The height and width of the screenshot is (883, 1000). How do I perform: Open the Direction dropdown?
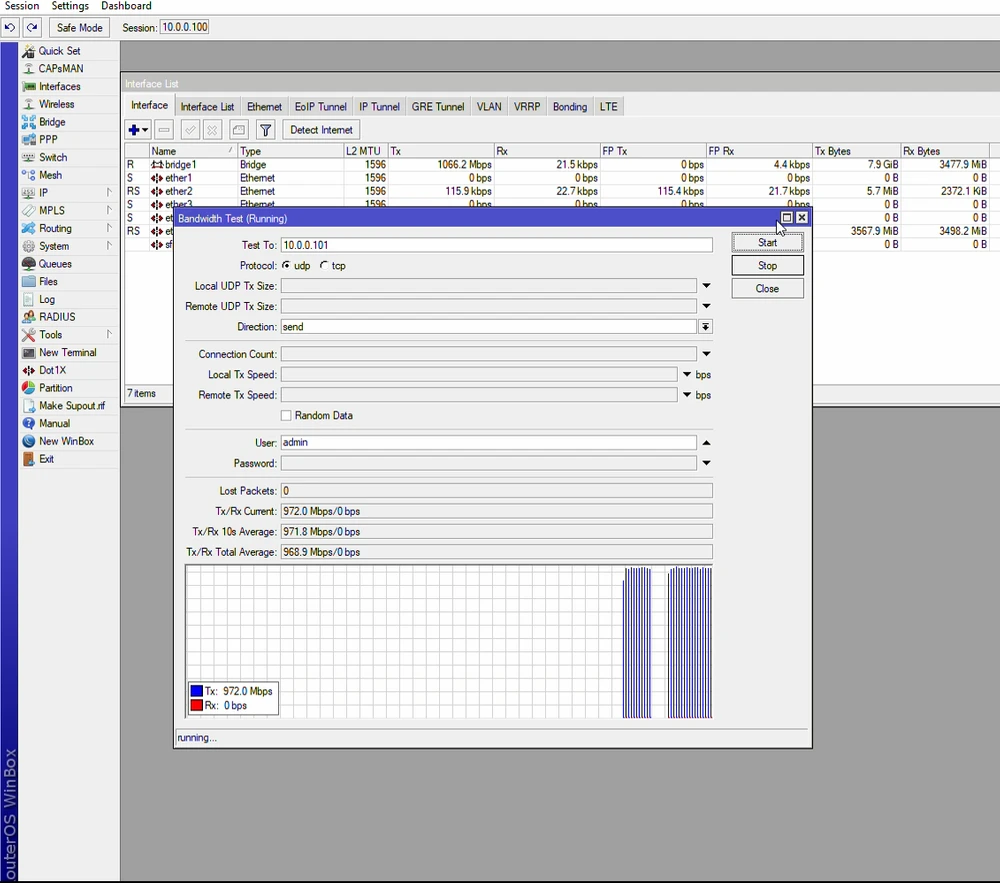point(706,326)
